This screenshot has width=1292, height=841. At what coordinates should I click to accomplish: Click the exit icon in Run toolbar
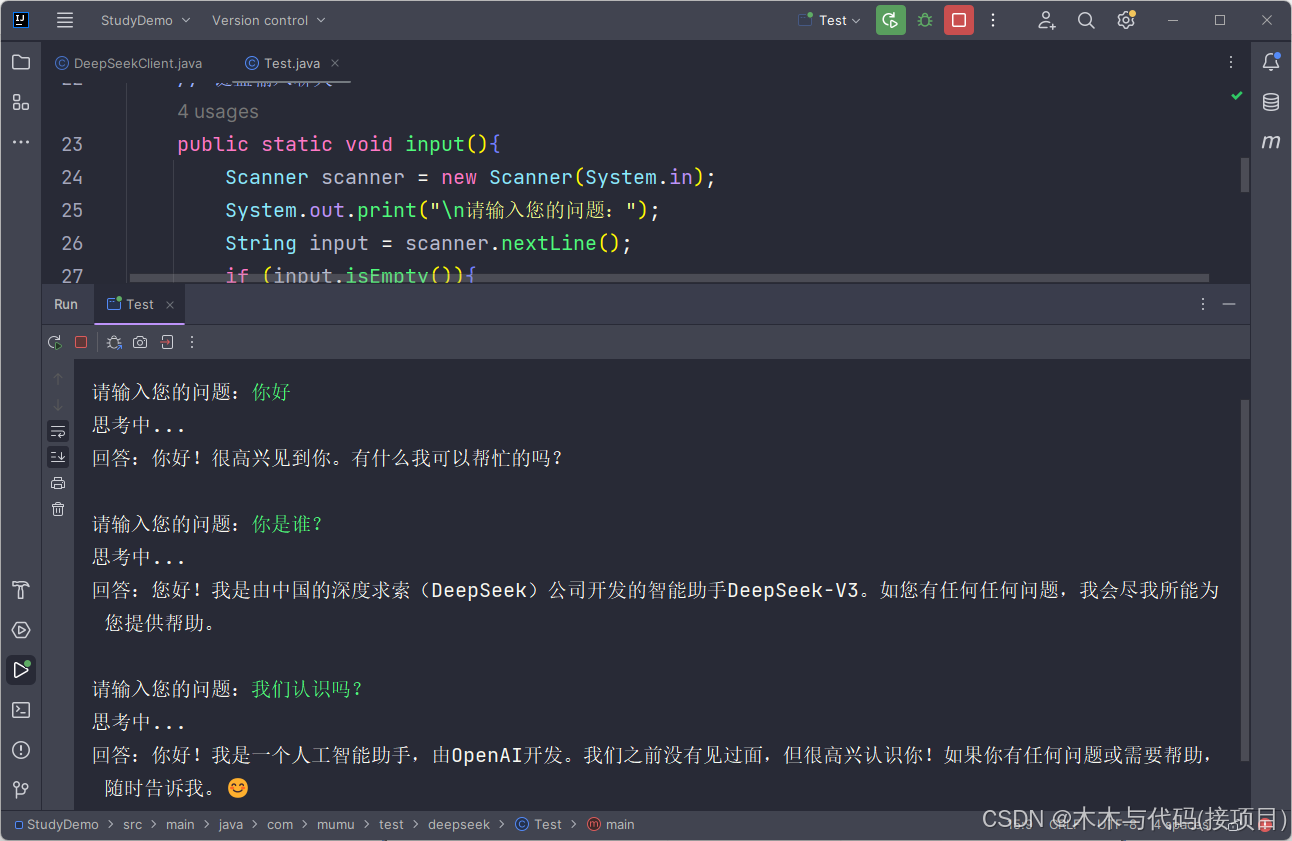(167, 342)
